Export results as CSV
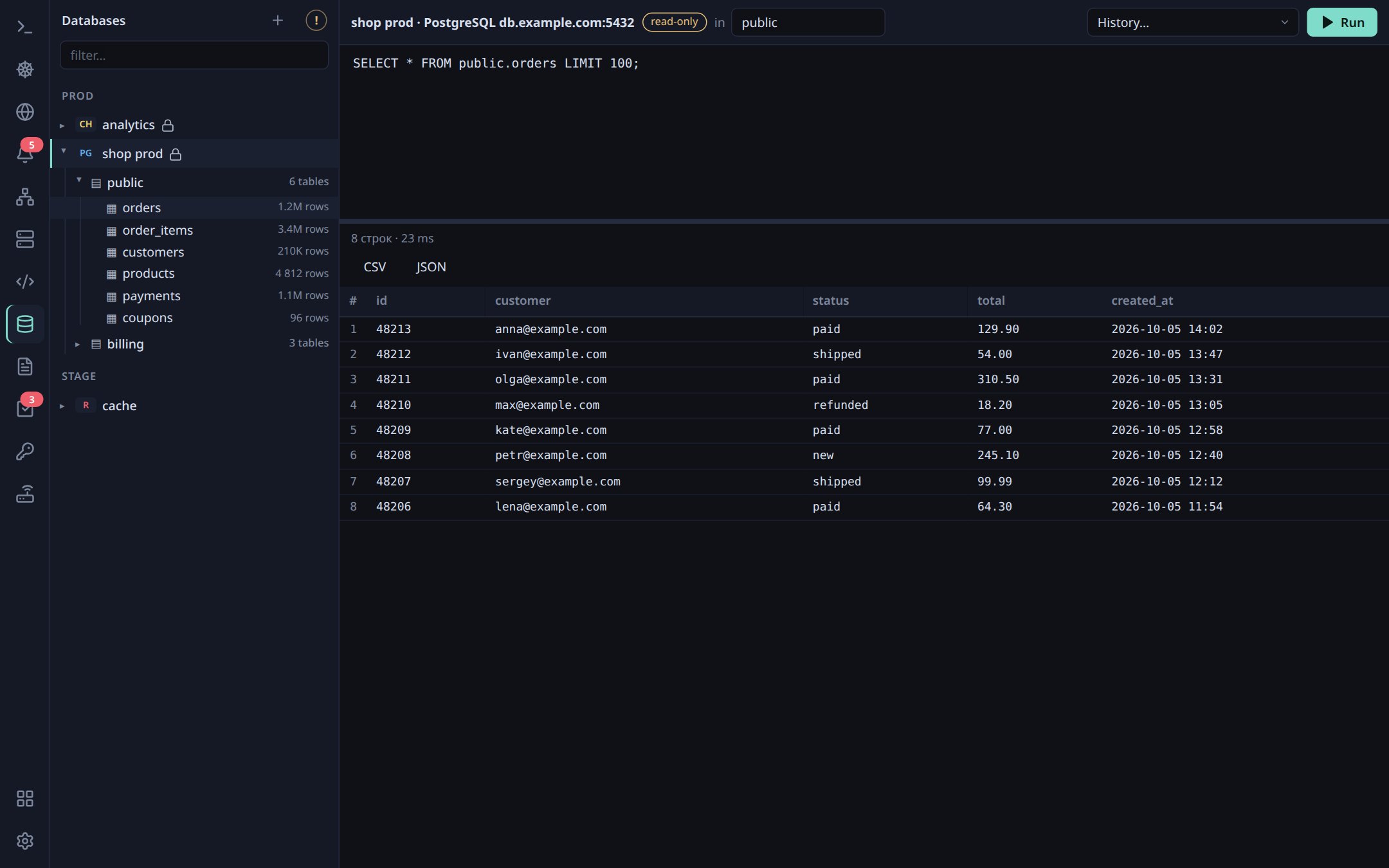Screen dimensions: 1389x868 tap(375, 267)
